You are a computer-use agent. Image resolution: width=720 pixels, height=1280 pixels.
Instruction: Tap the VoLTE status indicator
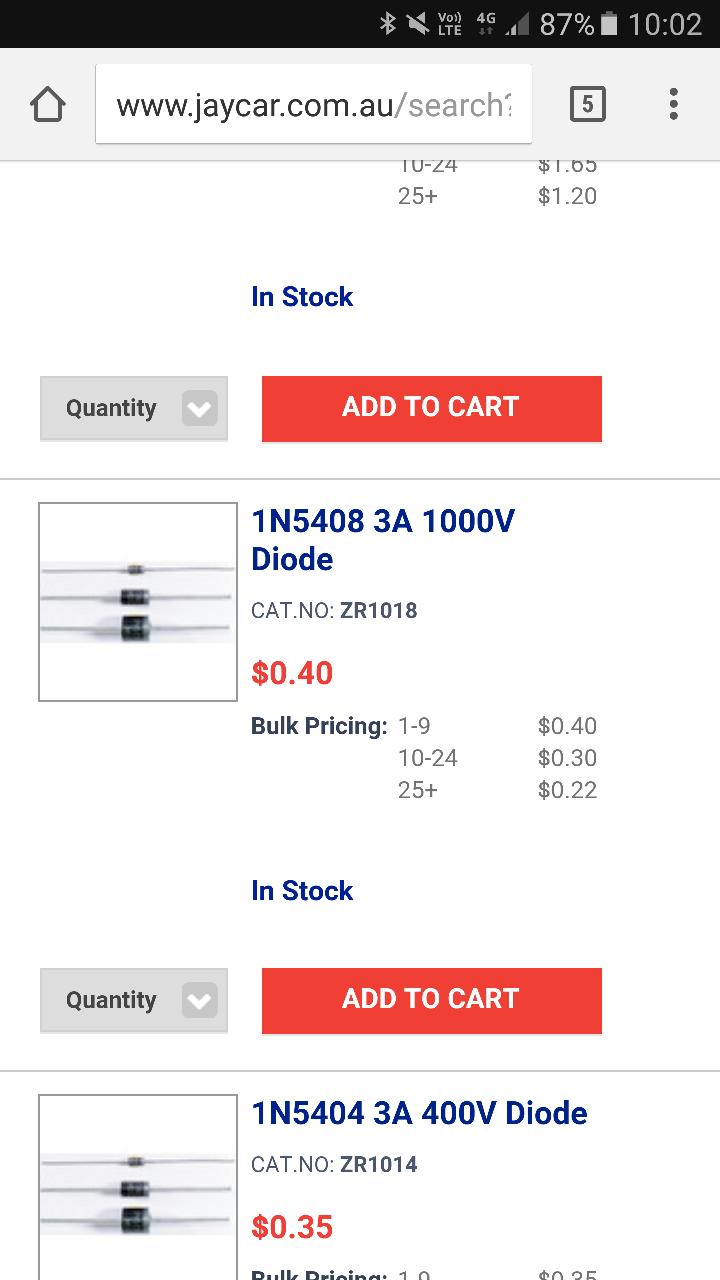(x=450, y=23)
